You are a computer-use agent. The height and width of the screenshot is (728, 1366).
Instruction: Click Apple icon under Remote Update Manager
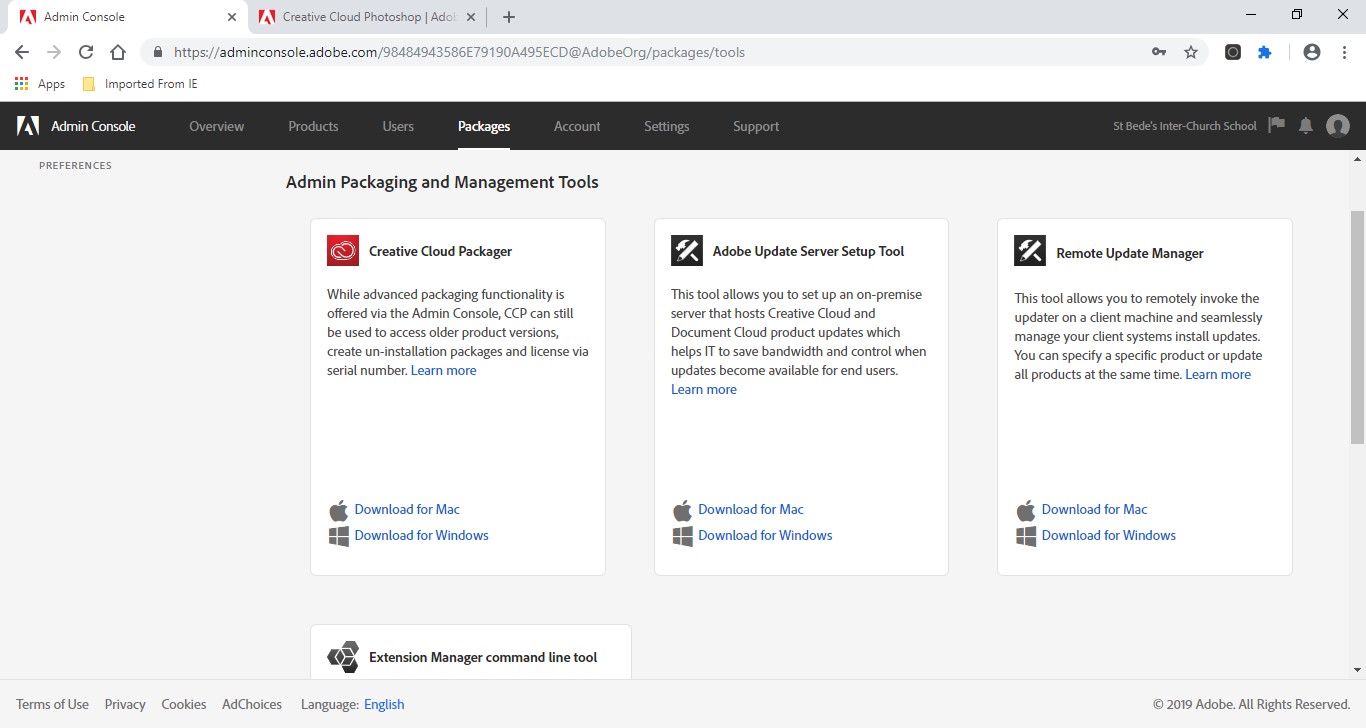(1025, 510)
